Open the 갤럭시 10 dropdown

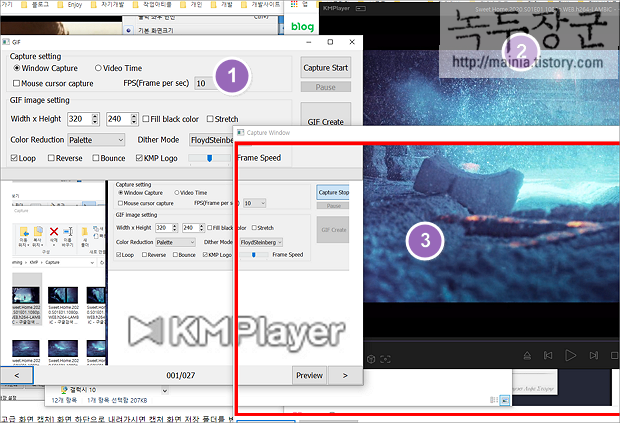[165, 391]
